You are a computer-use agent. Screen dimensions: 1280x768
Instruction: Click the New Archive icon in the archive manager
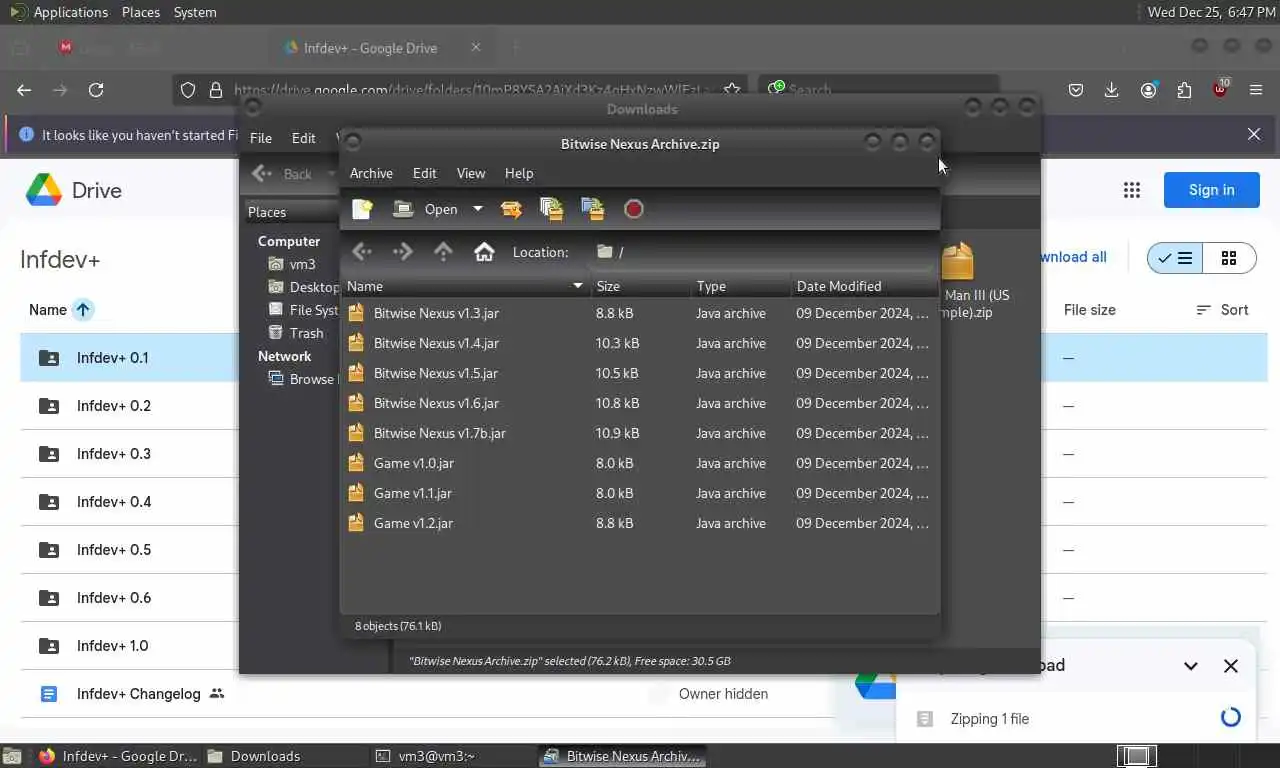point(362,209)
